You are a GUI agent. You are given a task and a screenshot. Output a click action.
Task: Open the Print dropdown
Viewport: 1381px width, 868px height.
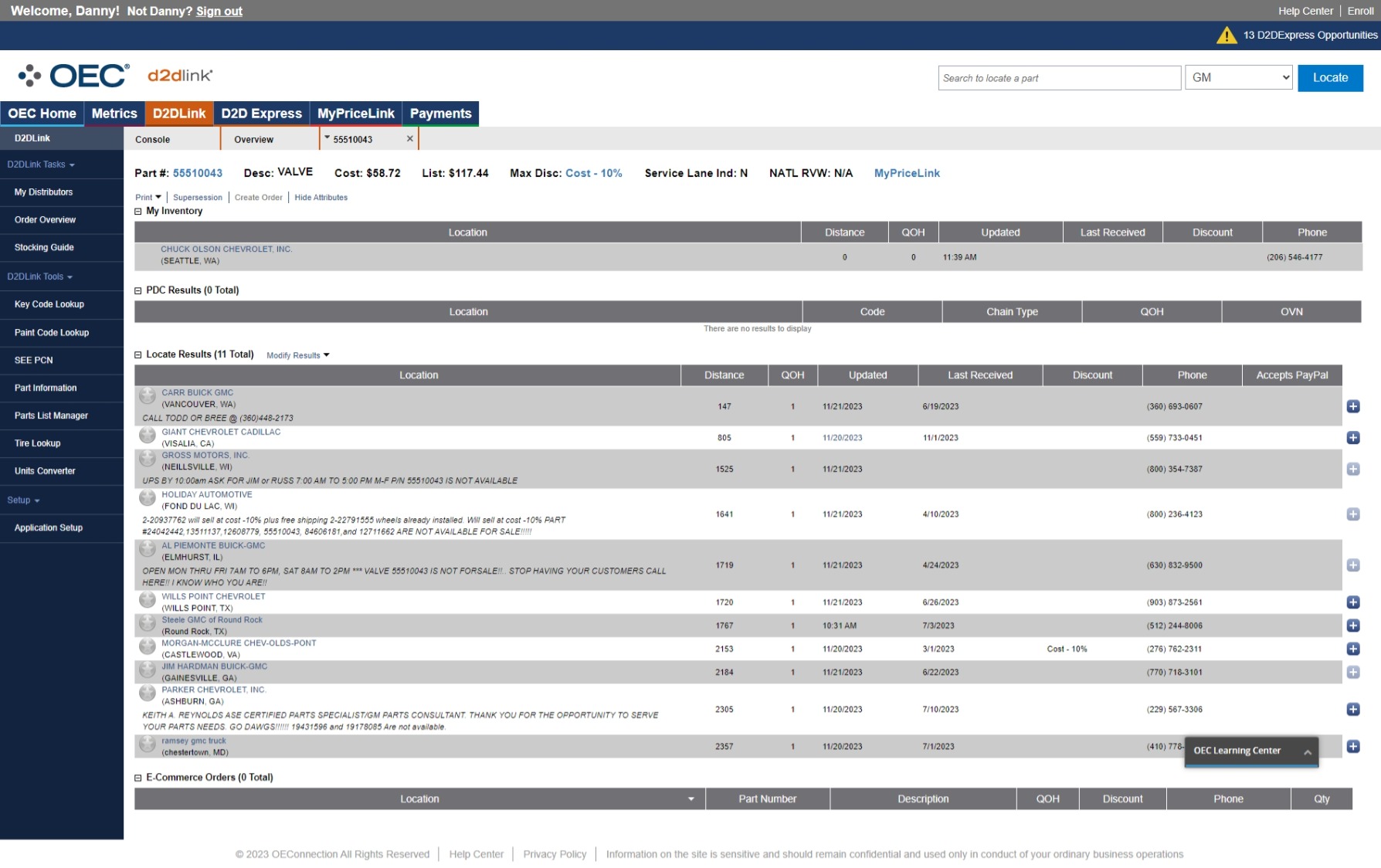click(x=148, y=198)
